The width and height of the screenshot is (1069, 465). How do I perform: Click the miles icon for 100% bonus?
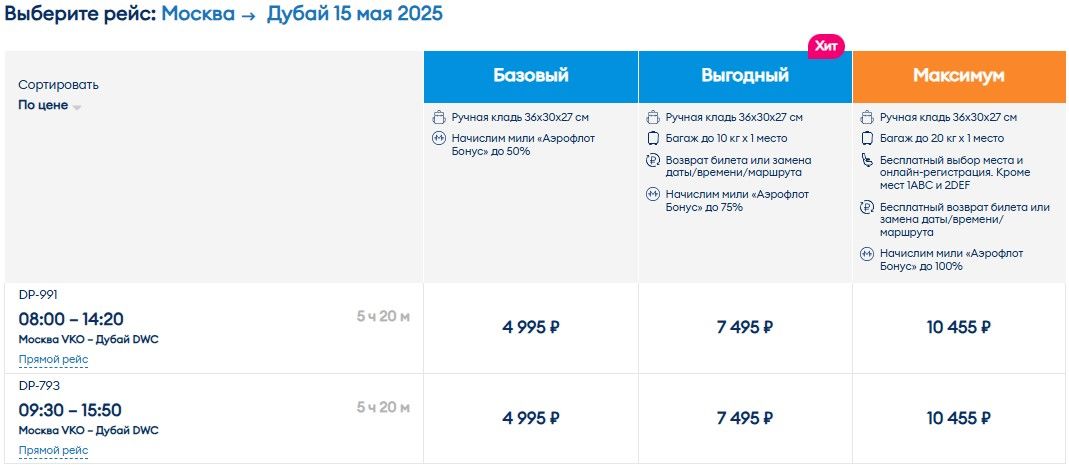coord(867,254)
